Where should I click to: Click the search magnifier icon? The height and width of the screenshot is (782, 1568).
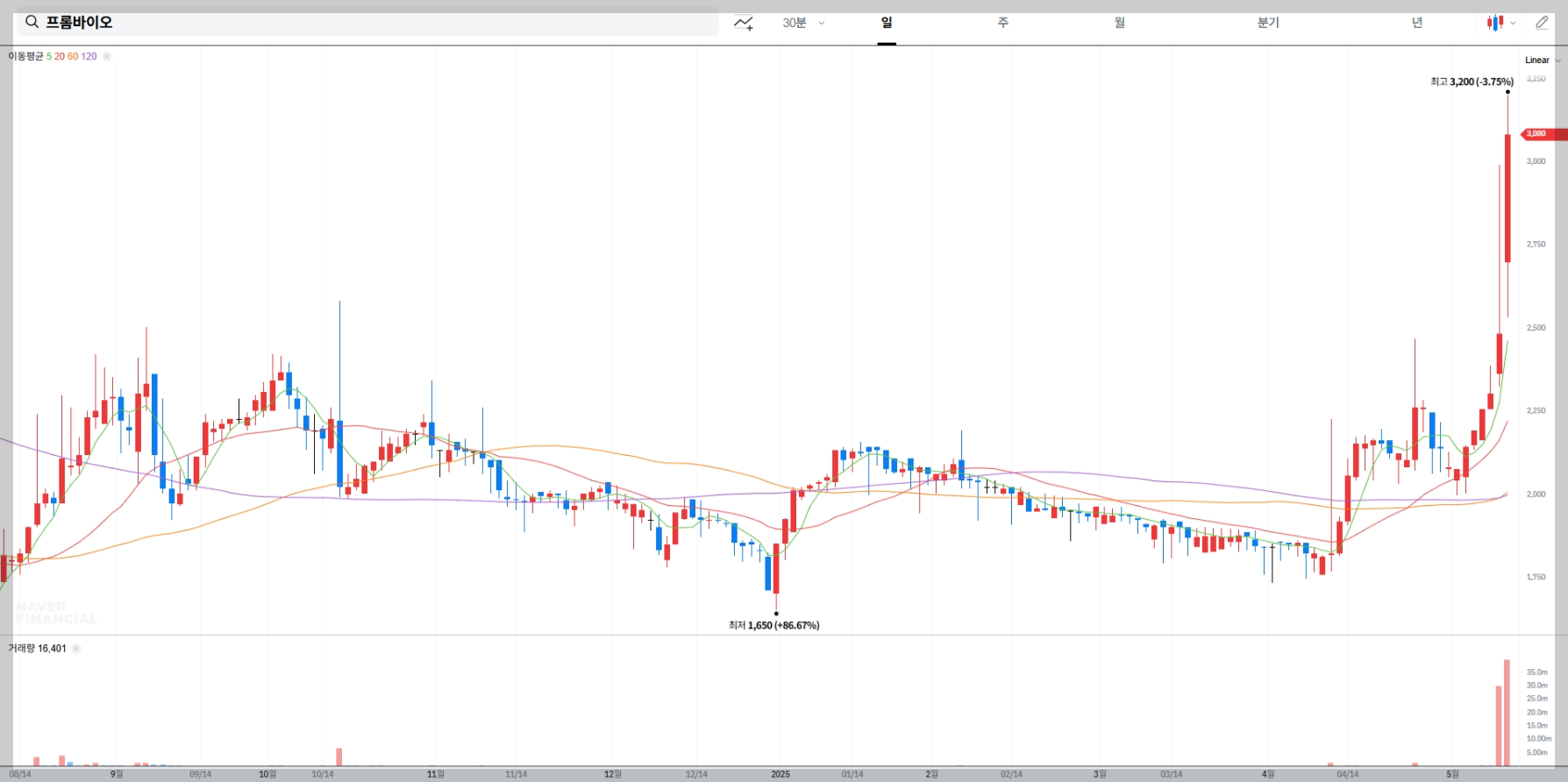tap(32, 22)
